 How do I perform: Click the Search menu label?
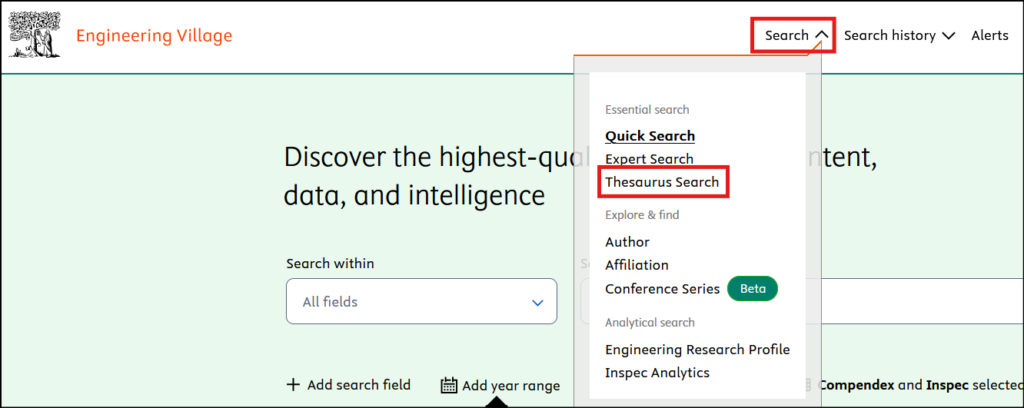click(787, 36)
